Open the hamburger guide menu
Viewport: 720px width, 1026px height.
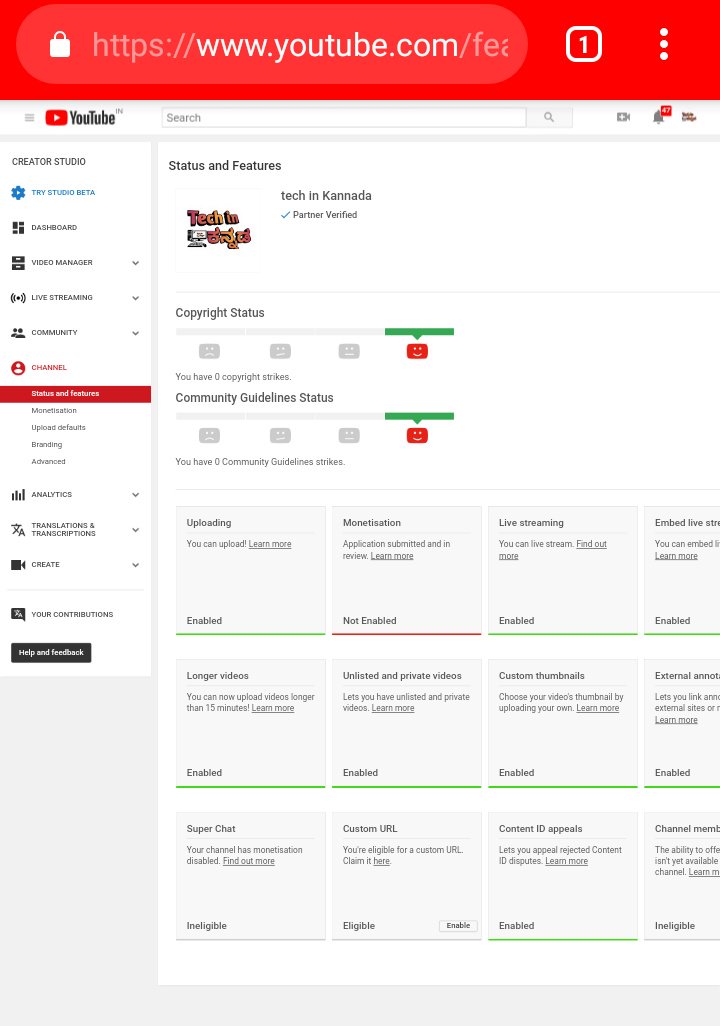coord(29,118)
